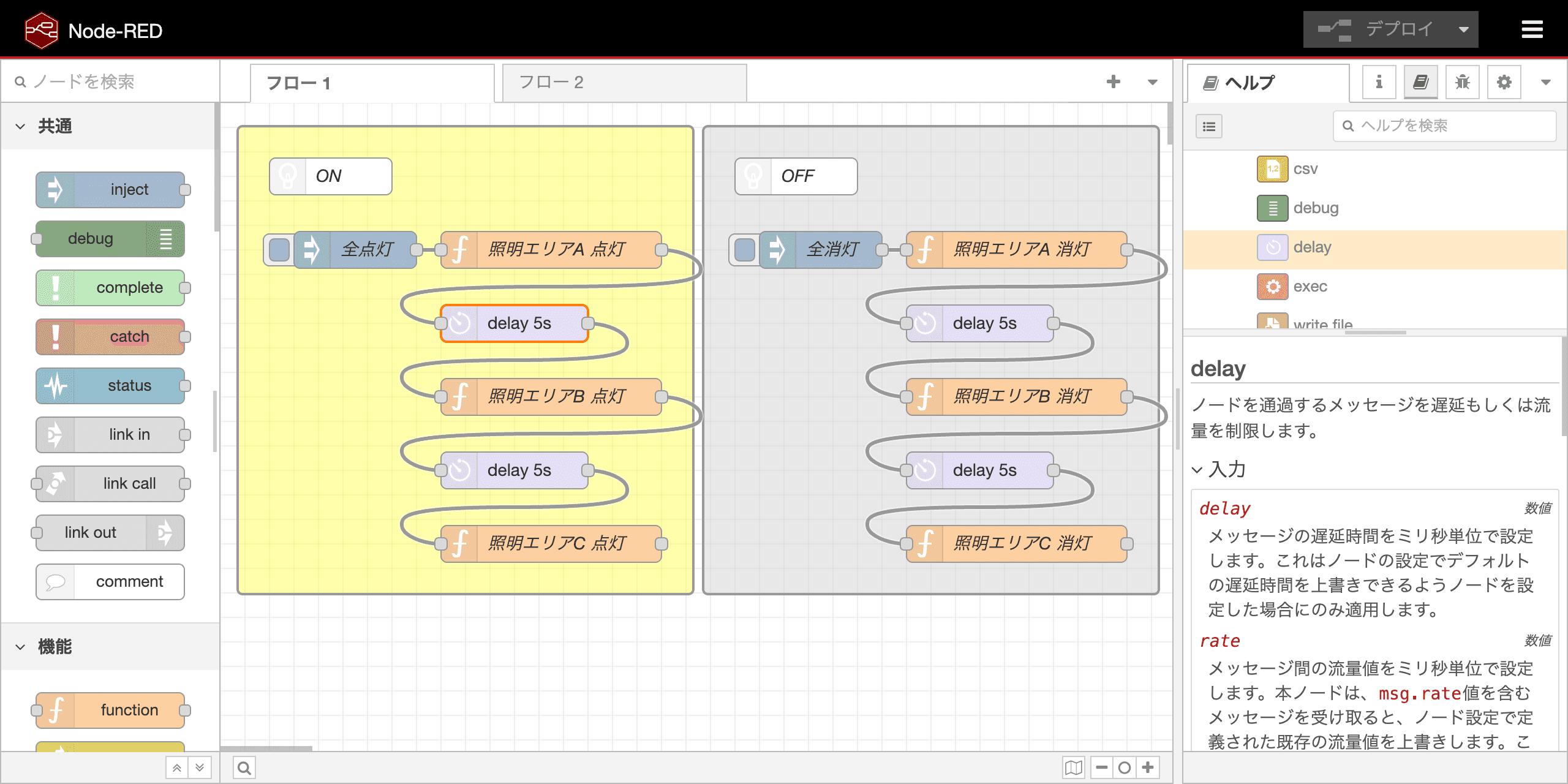Open the main hamburger menu
Screen dimensions: 1568x784
click(1532, 29)
